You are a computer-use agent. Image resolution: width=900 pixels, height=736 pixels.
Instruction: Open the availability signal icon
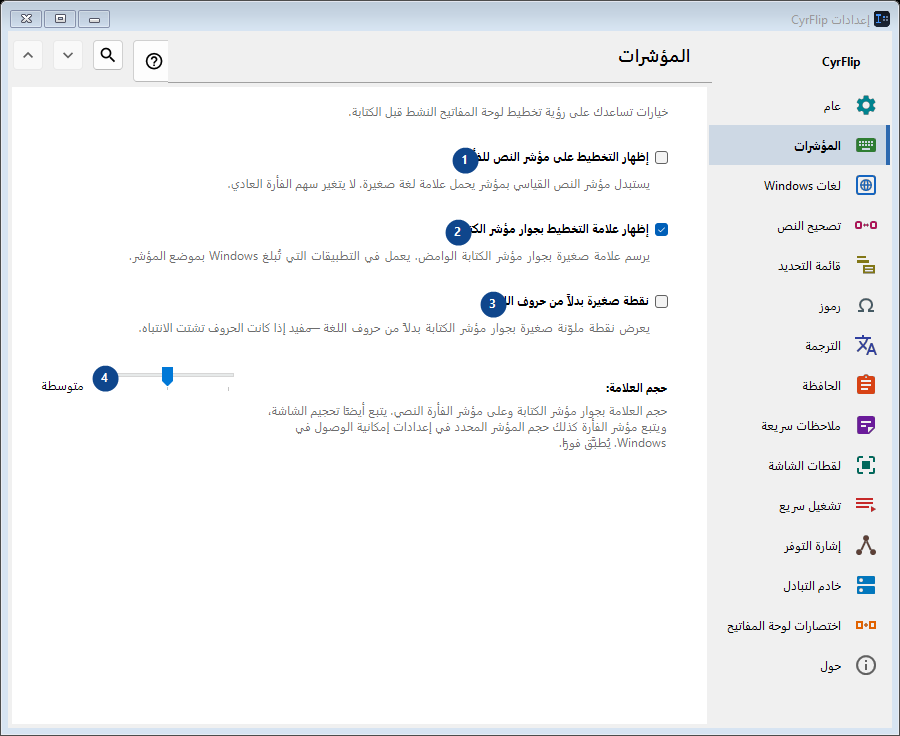click(866, 545)
